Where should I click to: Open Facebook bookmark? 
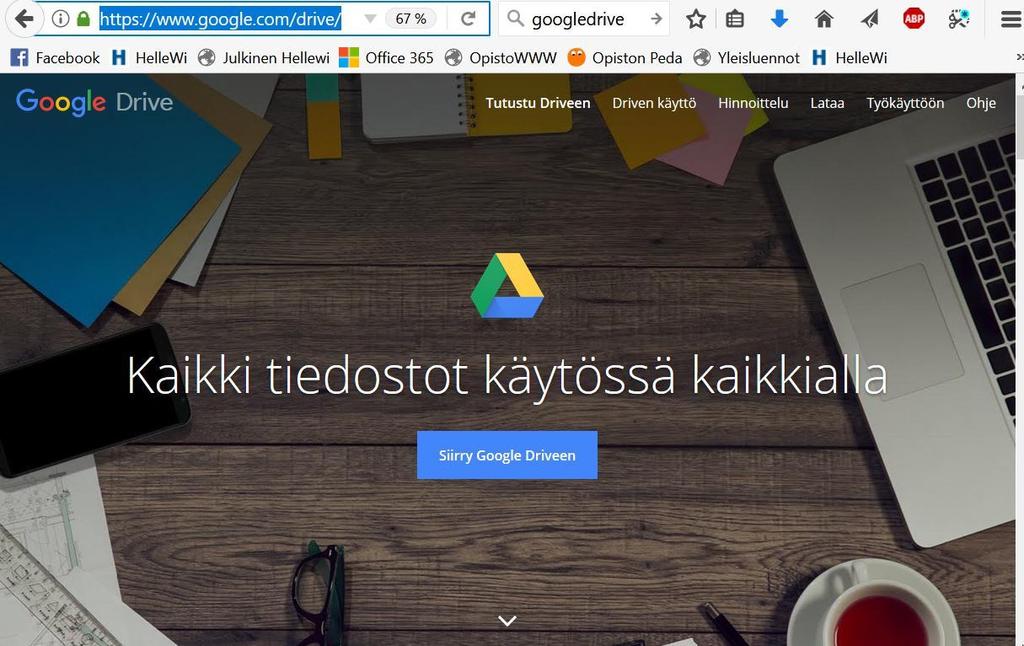(x=56, y=58)
